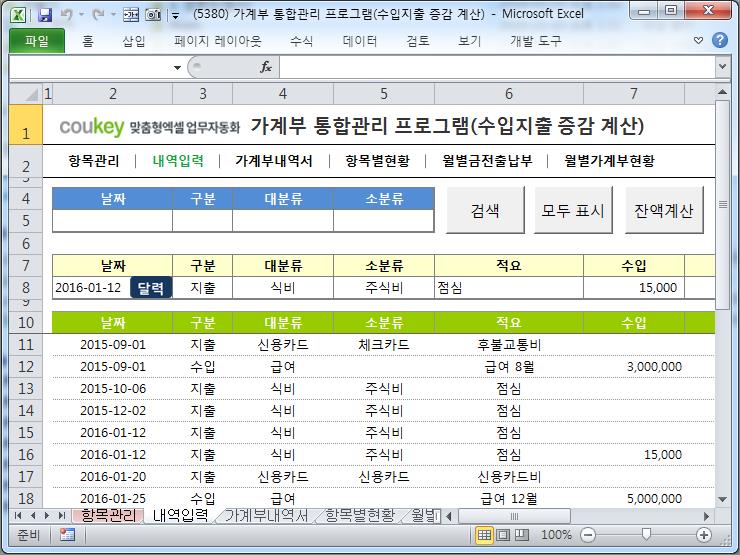The width and height of the screenshot is (740, 555).
Task: Open the 검토 ribbon tab
Action: pos(418,41)
